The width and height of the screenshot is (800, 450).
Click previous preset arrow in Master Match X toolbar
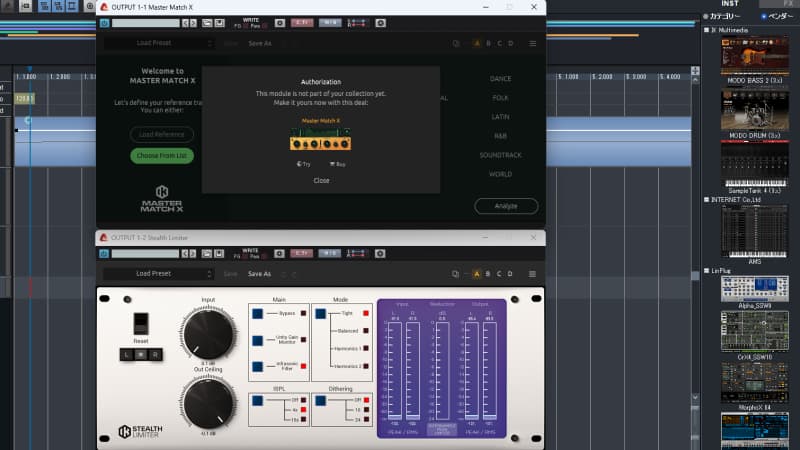(185, 23)
